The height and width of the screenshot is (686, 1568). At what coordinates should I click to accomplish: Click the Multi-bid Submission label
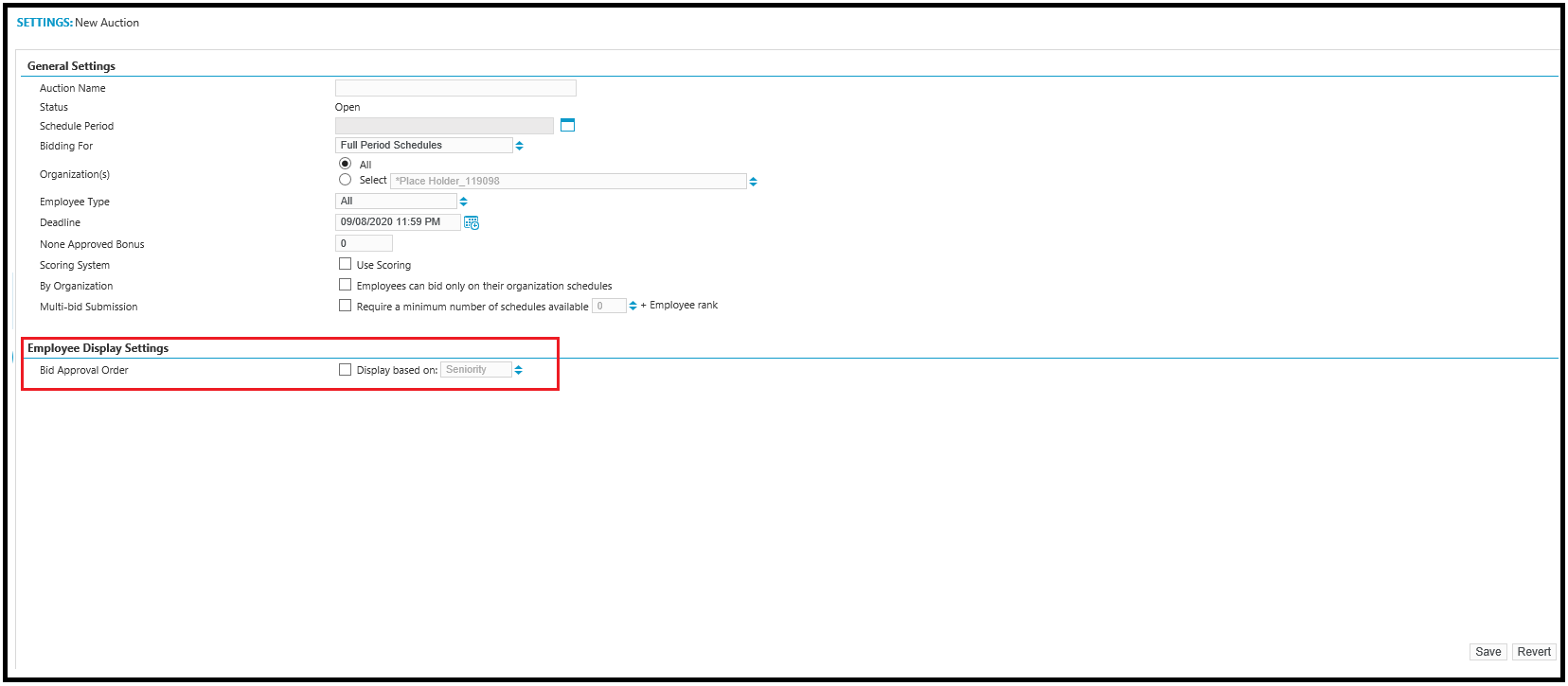click(89, 307)
